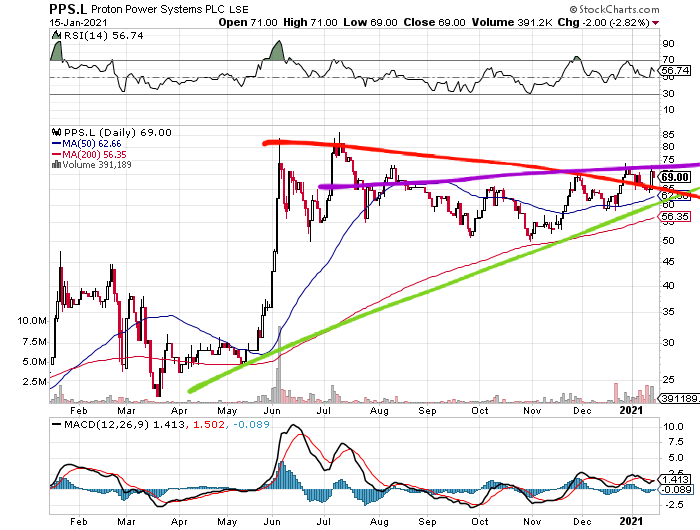Click Aug under the MACD panel
Screen dimensions: 700x530
click(379, 521)
